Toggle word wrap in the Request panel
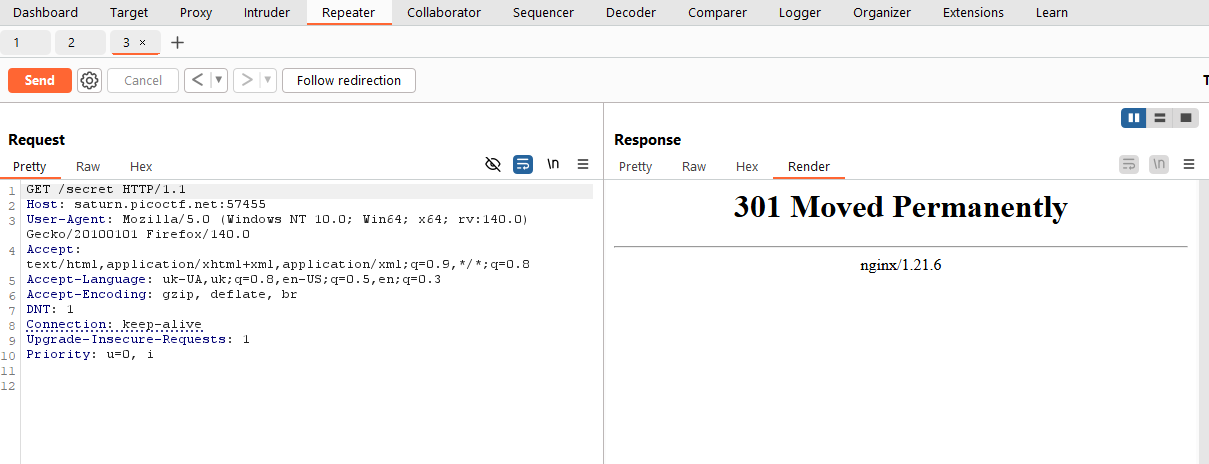The width and height of the screenshot is (1209, 464). [523, 165]
